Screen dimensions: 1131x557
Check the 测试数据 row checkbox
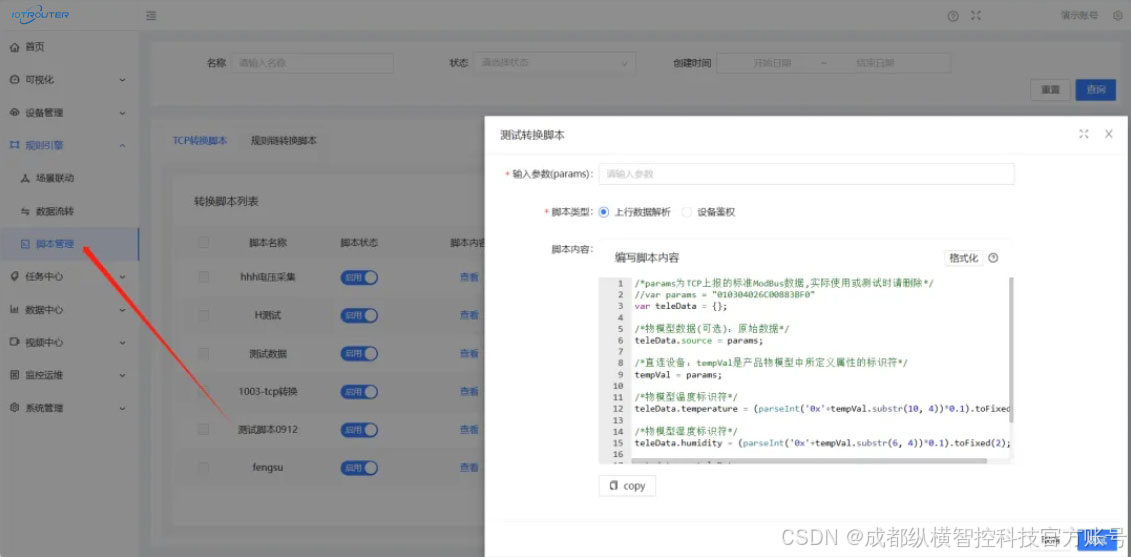click(203, 354)
